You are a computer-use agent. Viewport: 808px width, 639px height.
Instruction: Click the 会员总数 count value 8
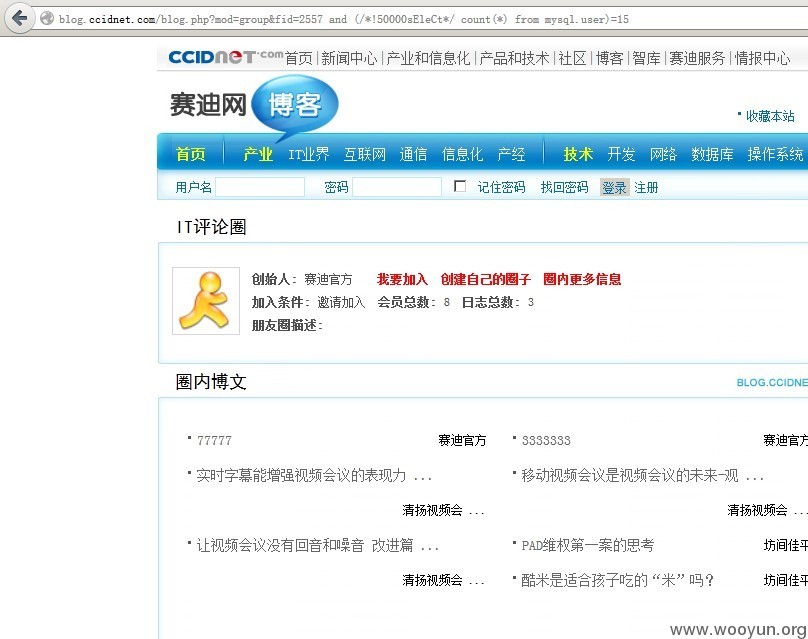tap(447, 302)
